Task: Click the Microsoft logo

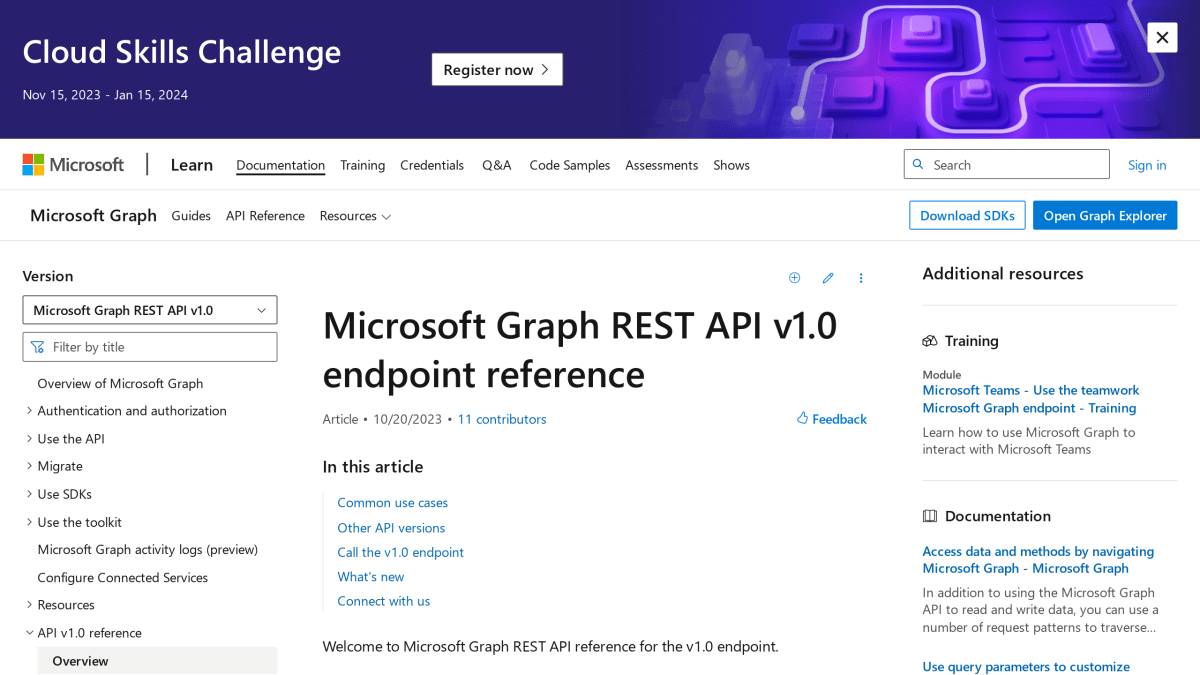Action: click(74, 165)
